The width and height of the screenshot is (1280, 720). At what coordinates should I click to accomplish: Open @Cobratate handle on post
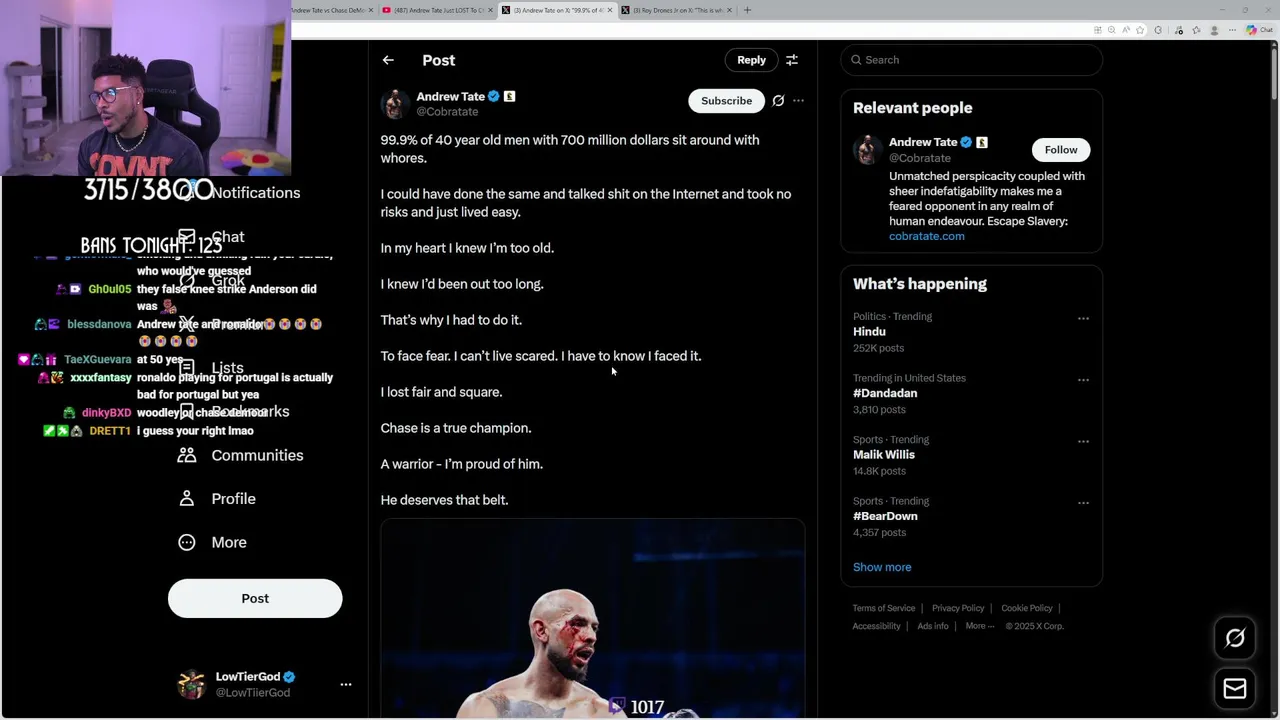447,112
